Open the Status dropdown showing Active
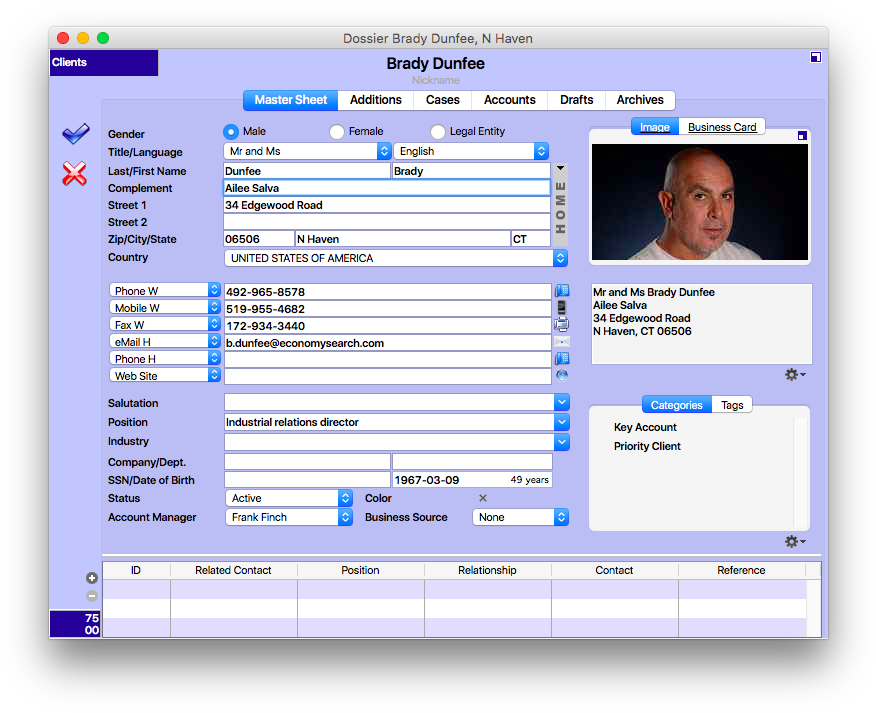The image size is (876, 713). tap(345, 498)
